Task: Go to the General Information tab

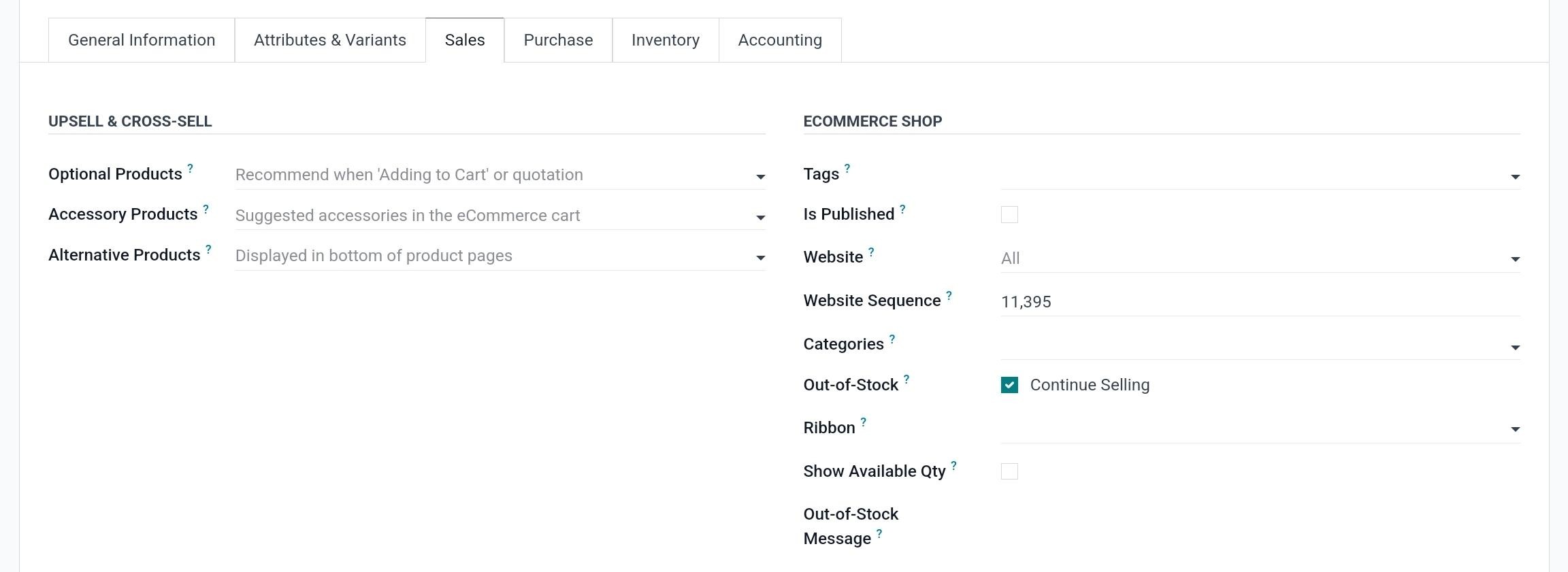Action: pos(142,40)
